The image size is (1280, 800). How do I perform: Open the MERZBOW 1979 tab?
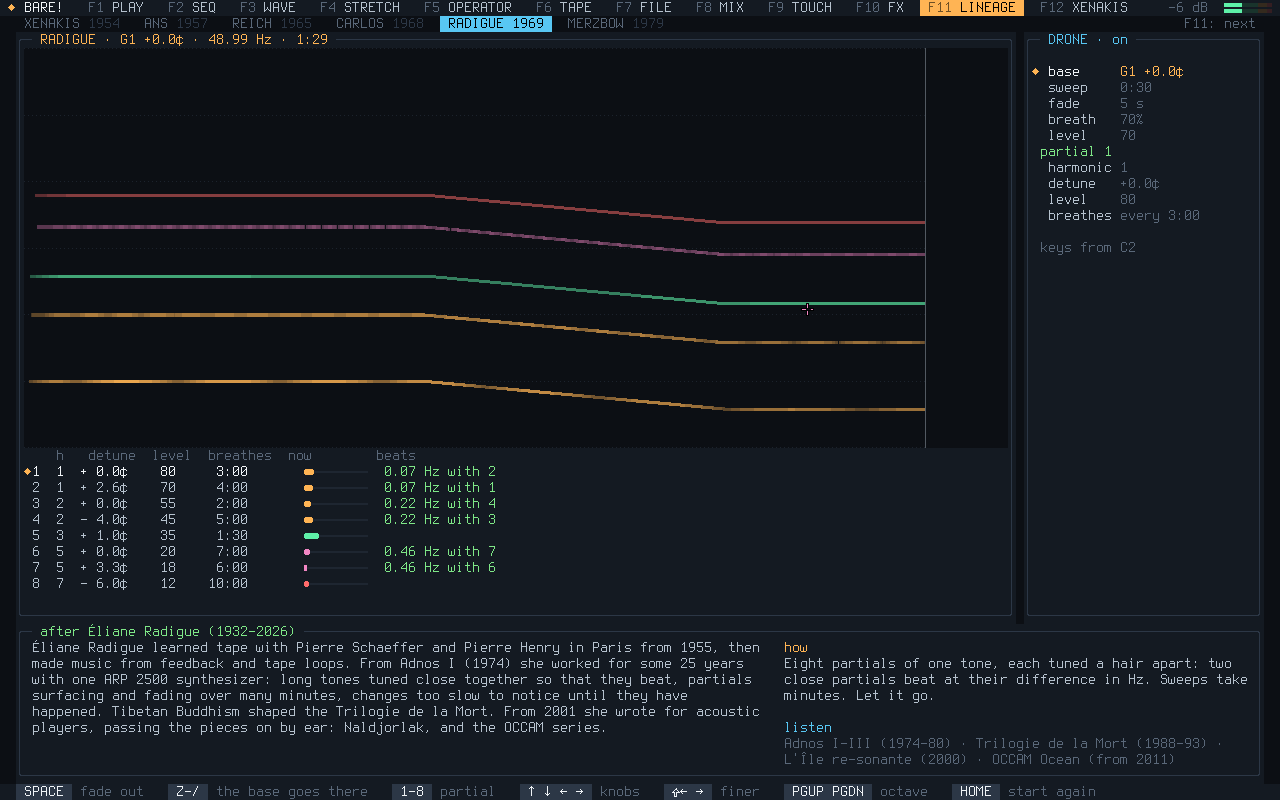(x=616, y=23)
